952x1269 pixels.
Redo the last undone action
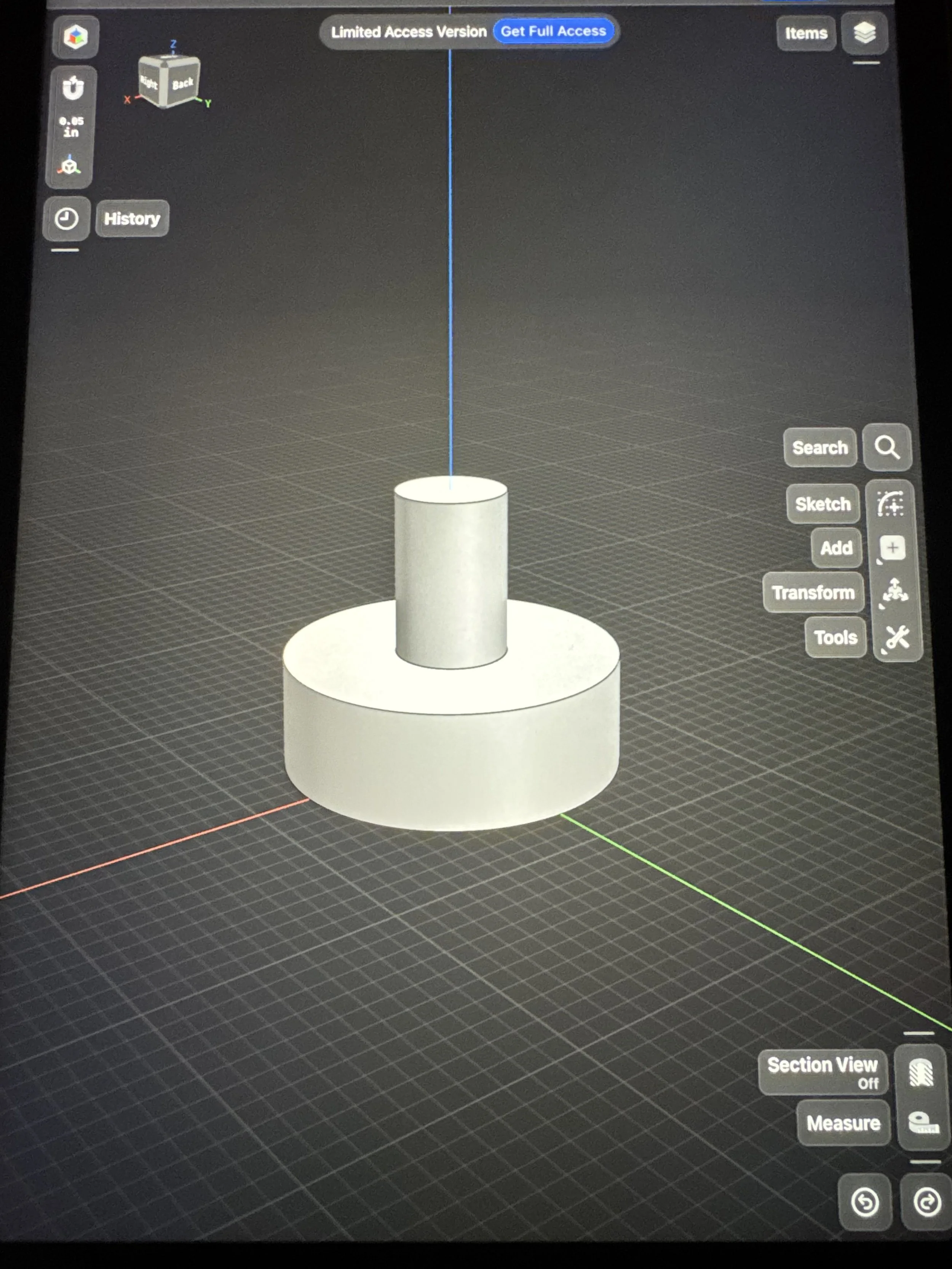tap(927, 1202)
